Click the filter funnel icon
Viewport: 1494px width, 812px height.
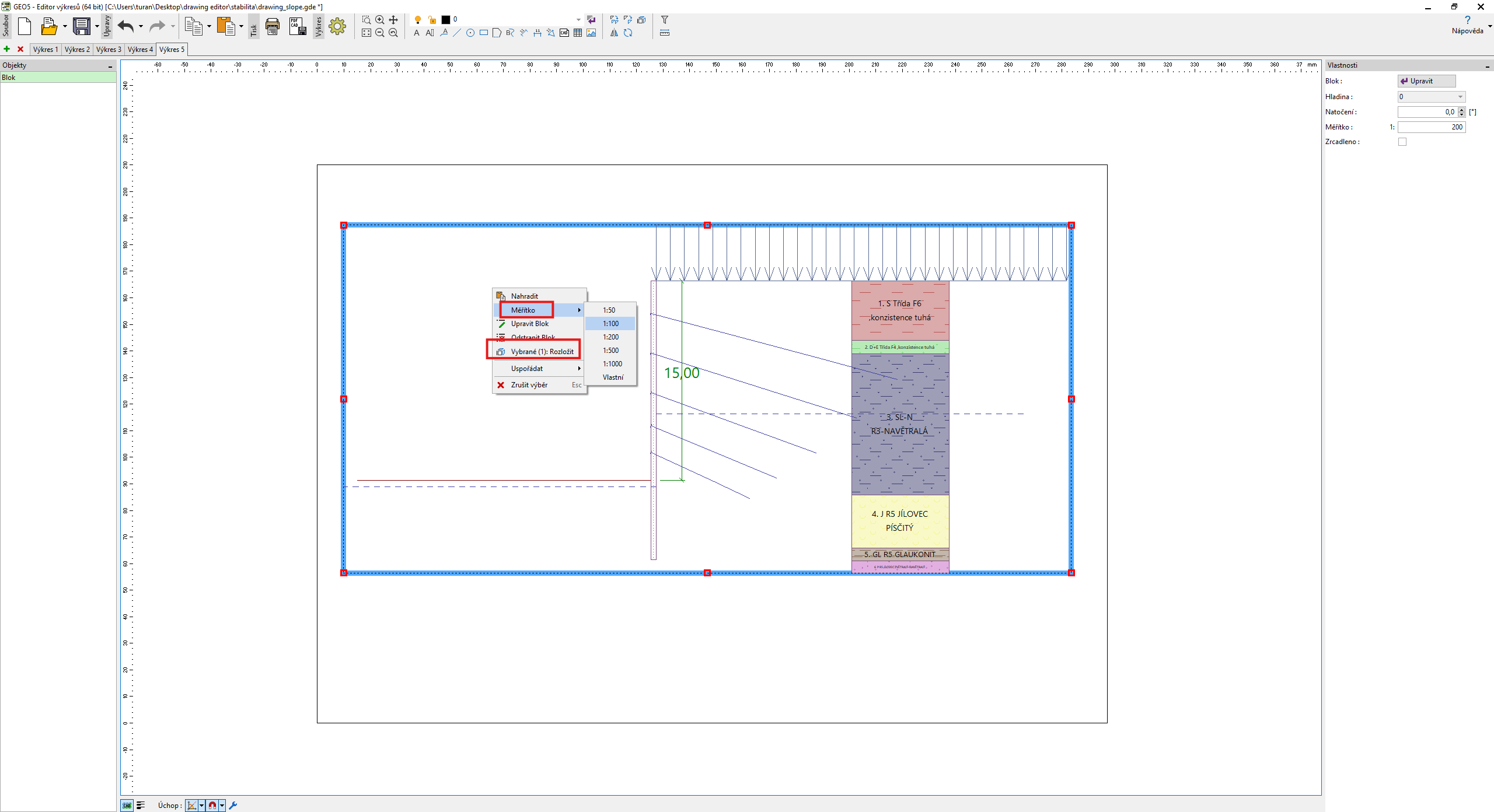pyautogui.click(x=664, y=20)
